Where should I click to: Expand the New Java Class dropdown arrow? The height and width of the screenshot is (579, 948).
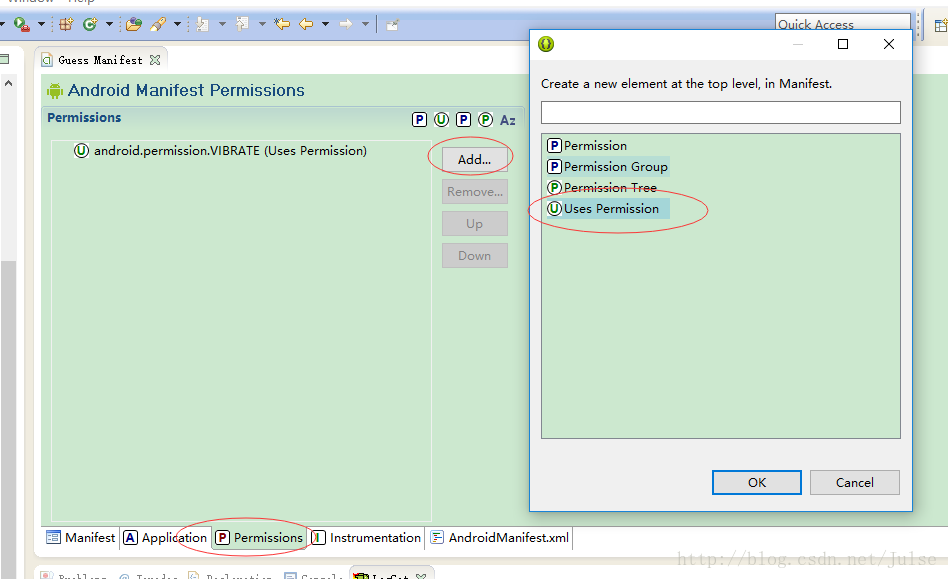coord(109,24)
